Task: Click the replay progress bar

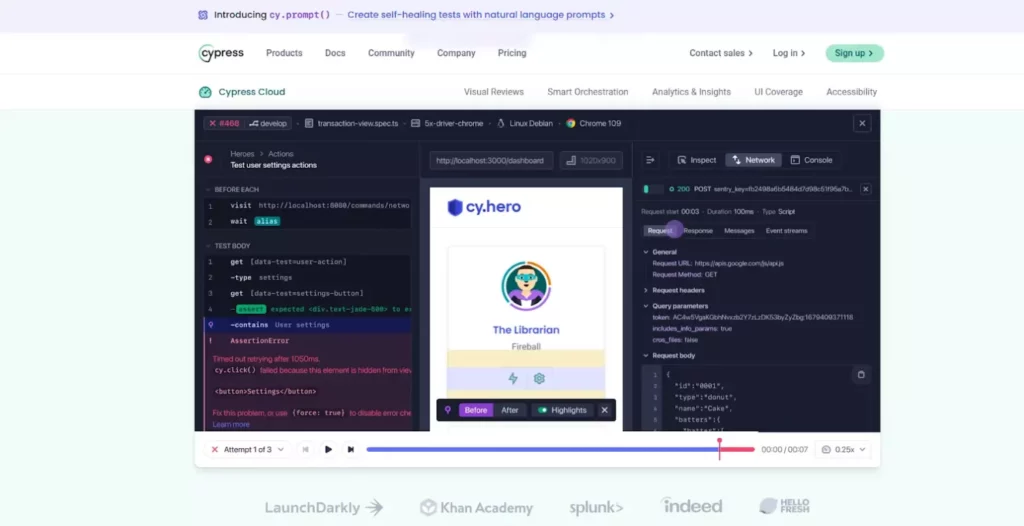Action: (560, 450)
